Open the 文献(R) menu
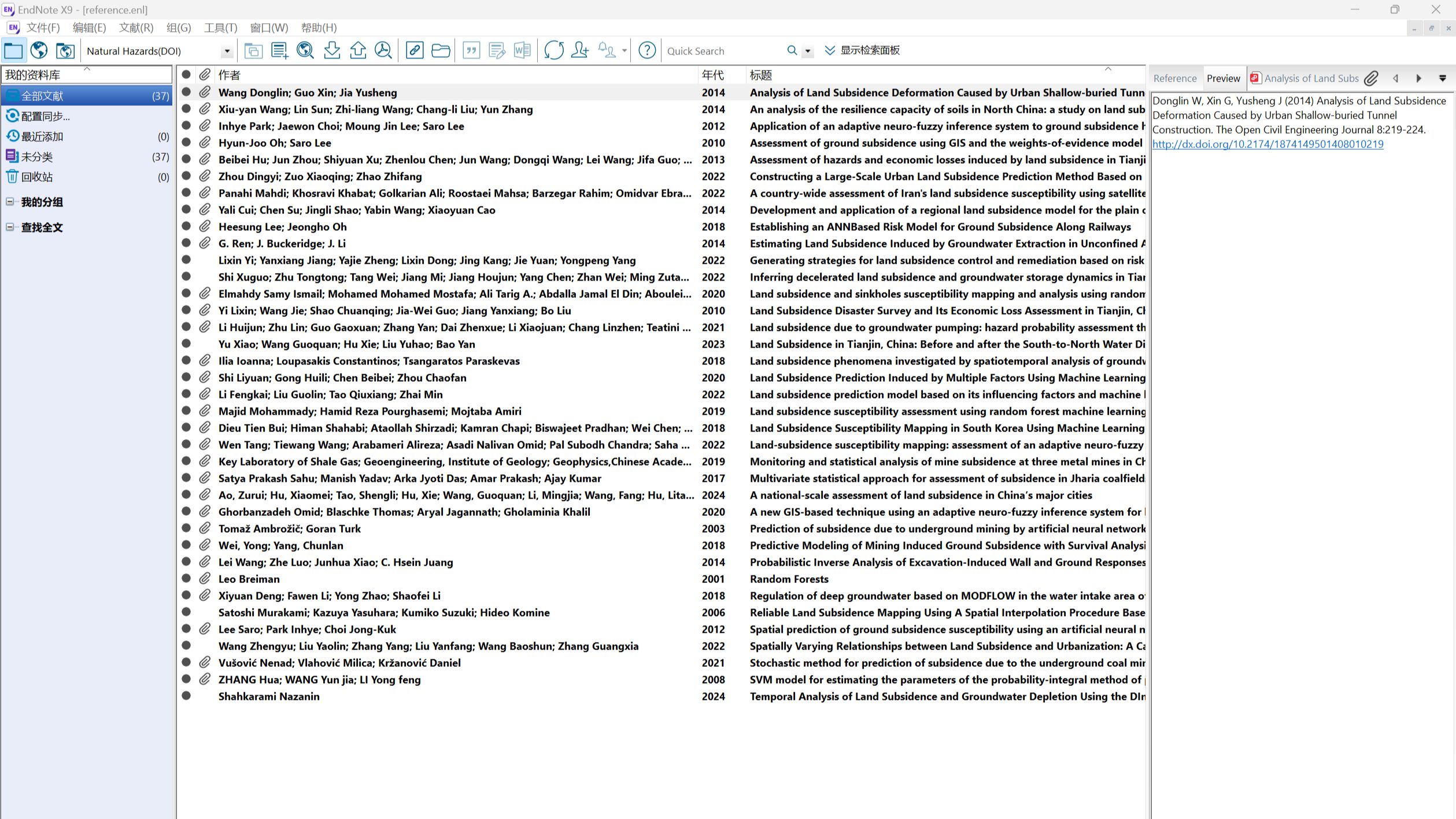1456x819 pixels. tap(136, 28)
